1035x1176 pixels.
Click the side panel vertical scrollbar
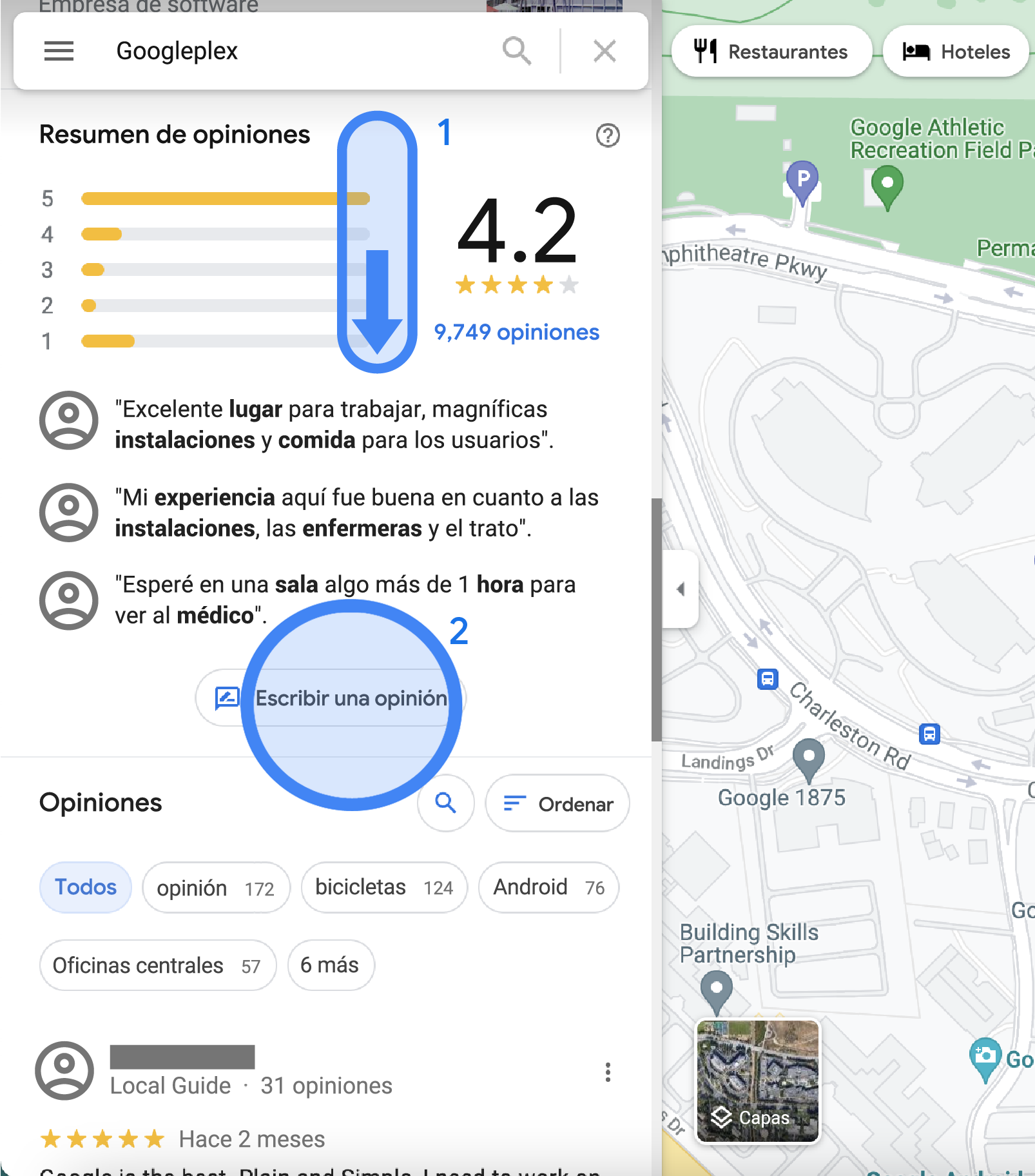pyautogui.click(x=656, y=619)
